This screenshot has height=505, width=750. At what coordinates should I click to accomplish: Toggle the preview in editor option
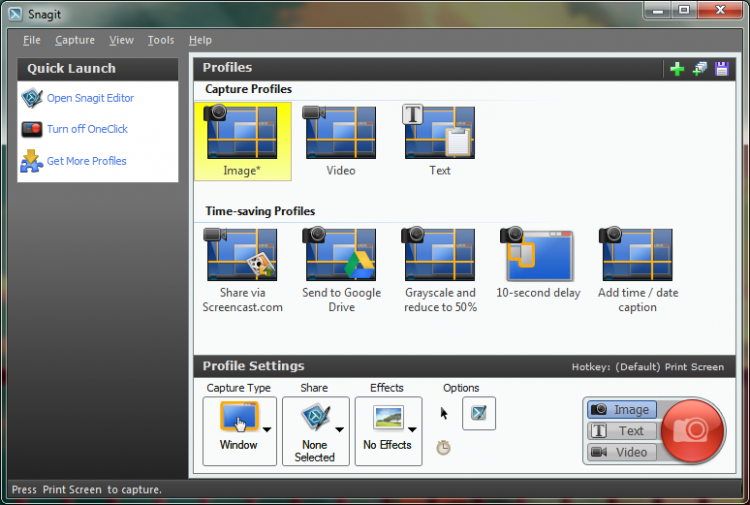pyautogui.click(x=479, y=413)
